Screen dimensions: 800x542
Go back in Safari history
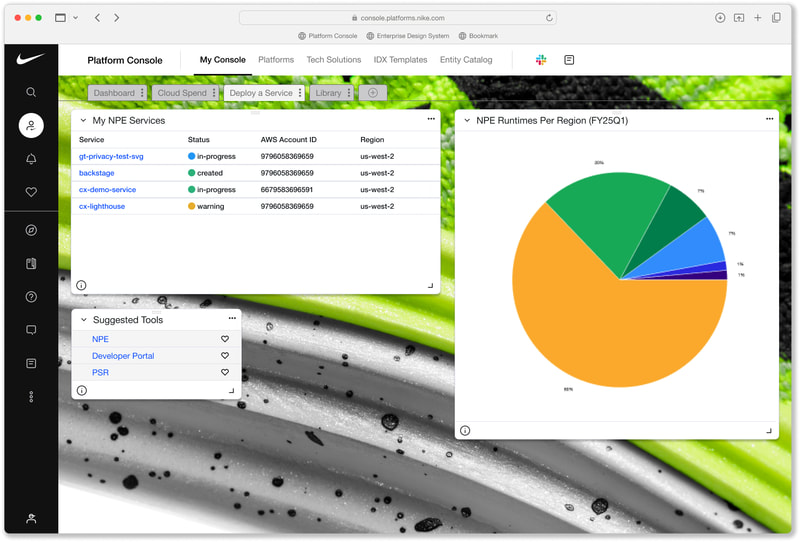pyautogui.click(x=97, y=17)
